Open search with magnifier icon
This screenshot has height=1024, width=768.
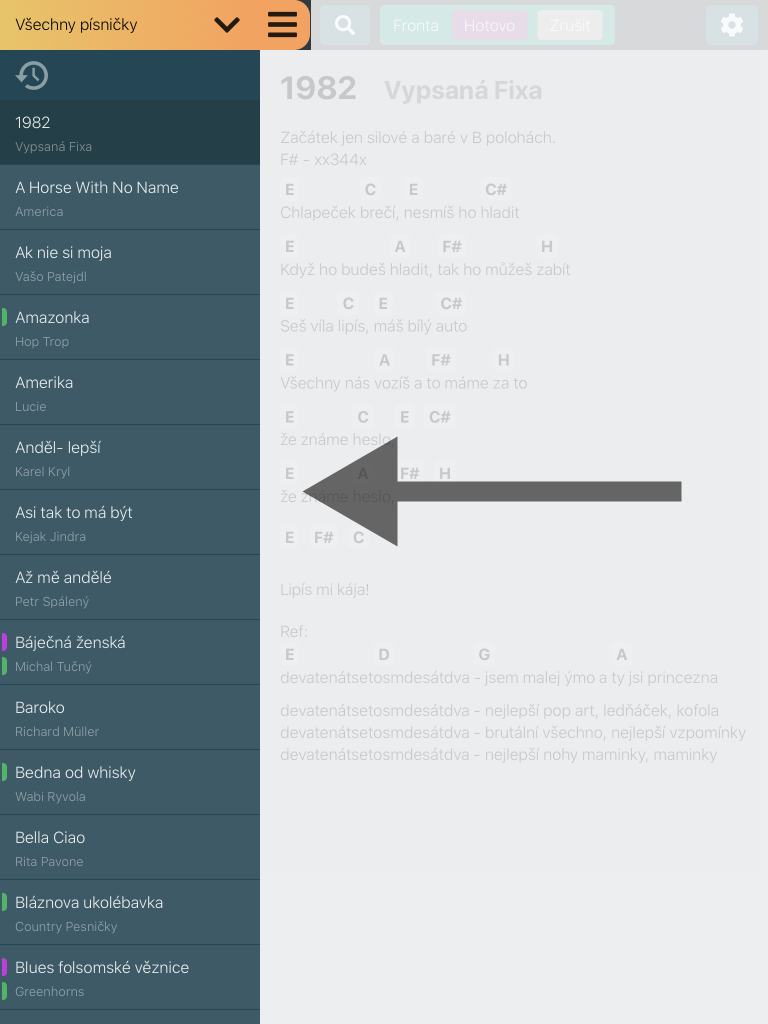point(345,25)
